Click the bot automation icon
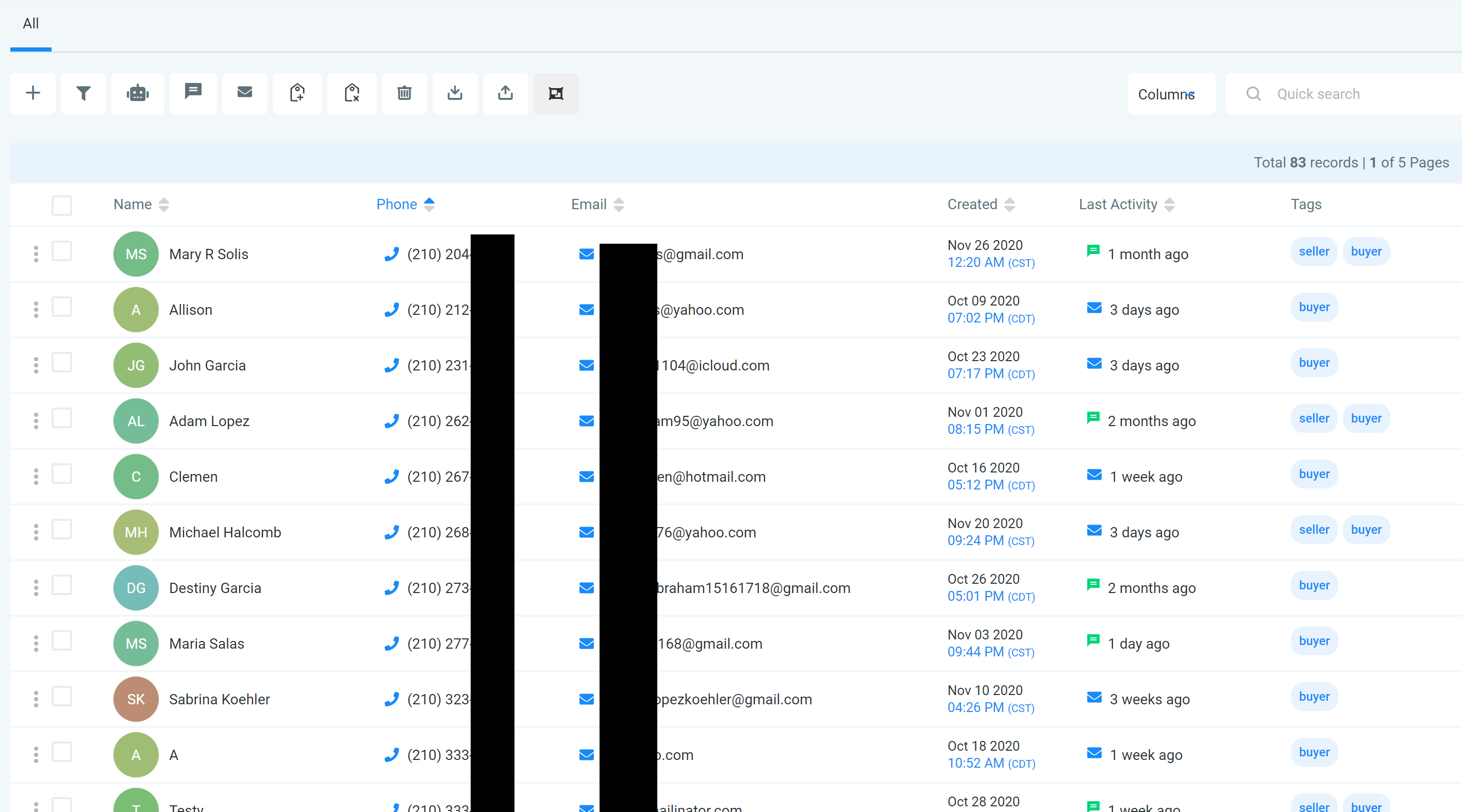 coord(137,93)
